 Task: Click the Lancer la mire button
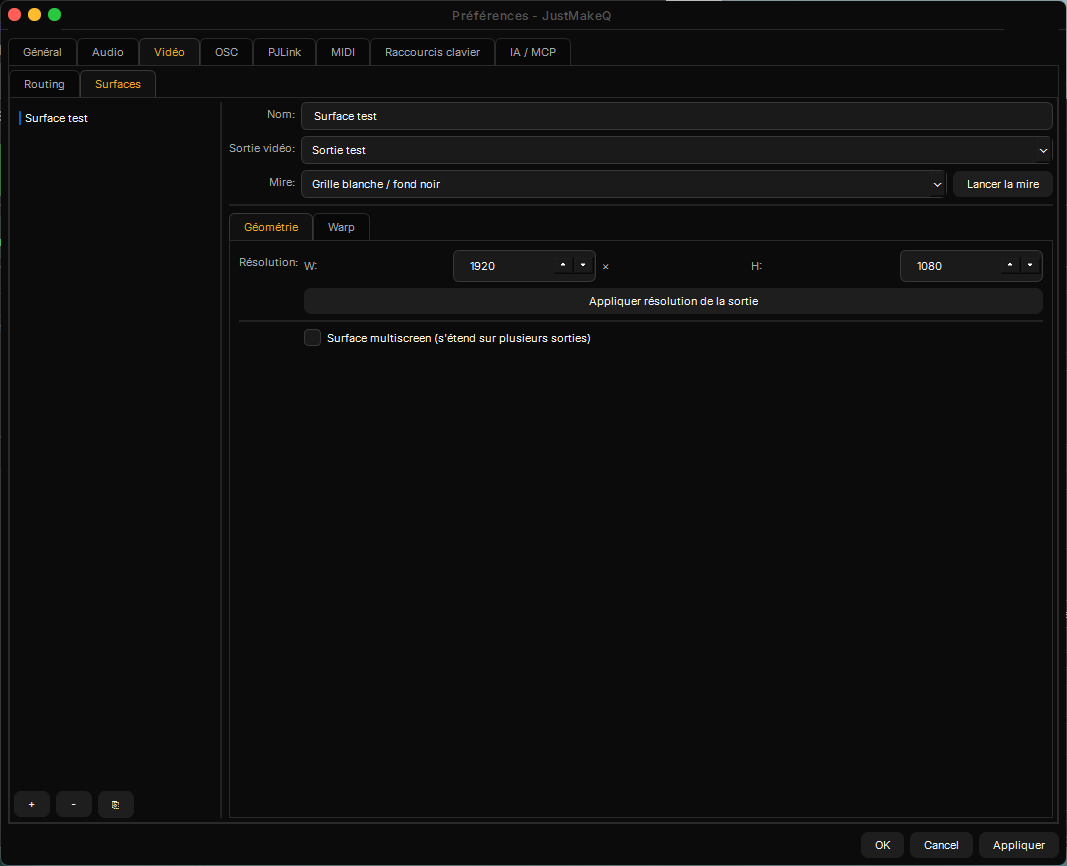click(1002, 184)
